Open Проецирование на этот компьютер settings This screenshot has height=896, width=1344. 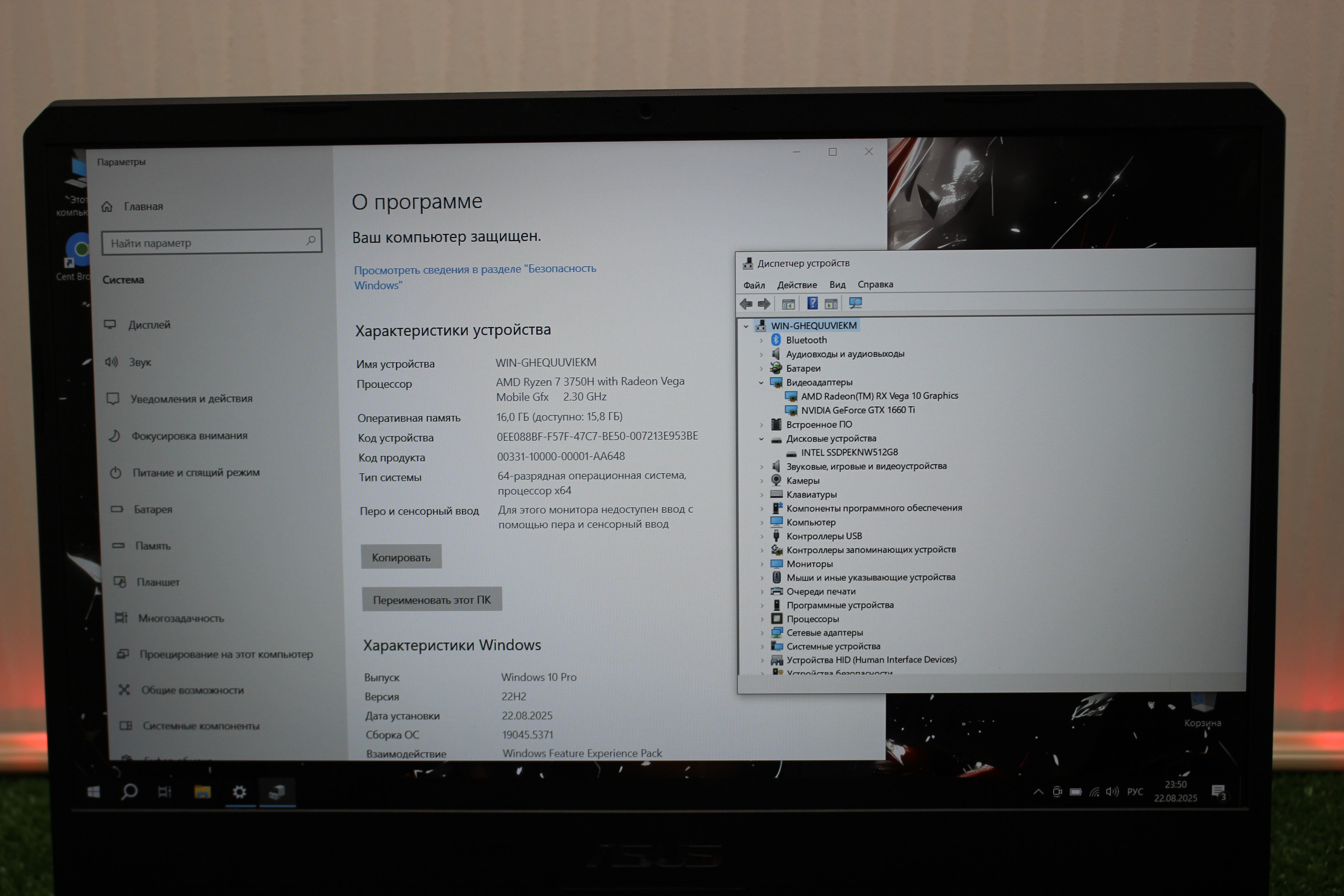coord(226,654)
